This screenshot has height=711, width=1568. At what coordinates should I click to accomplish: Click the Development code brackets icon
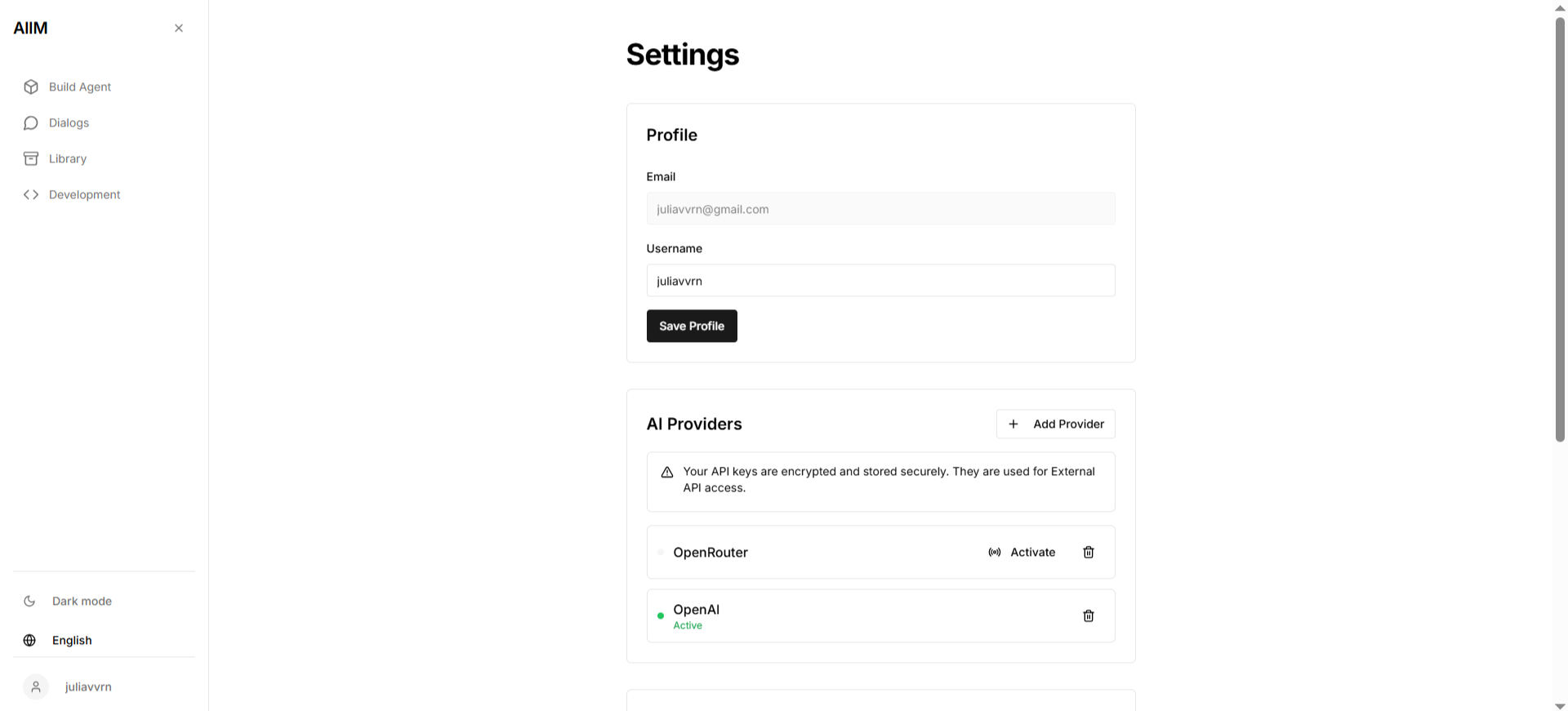click(x=31, y=195)
